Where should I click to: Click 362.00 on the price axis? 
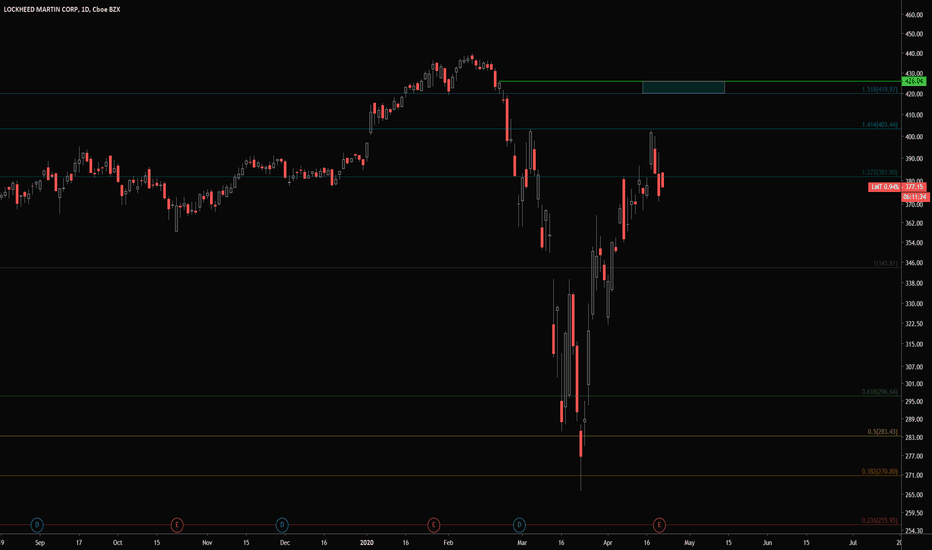(914, 223)
